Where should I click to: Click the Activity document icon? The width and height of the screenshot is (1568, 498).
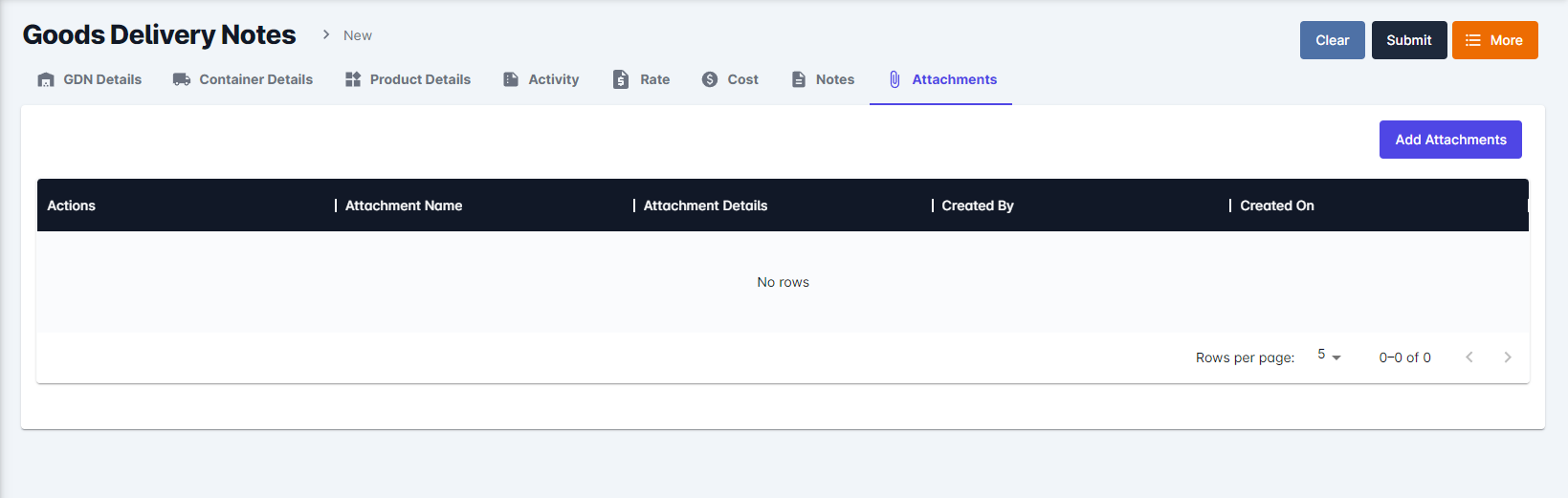point(511,79)
